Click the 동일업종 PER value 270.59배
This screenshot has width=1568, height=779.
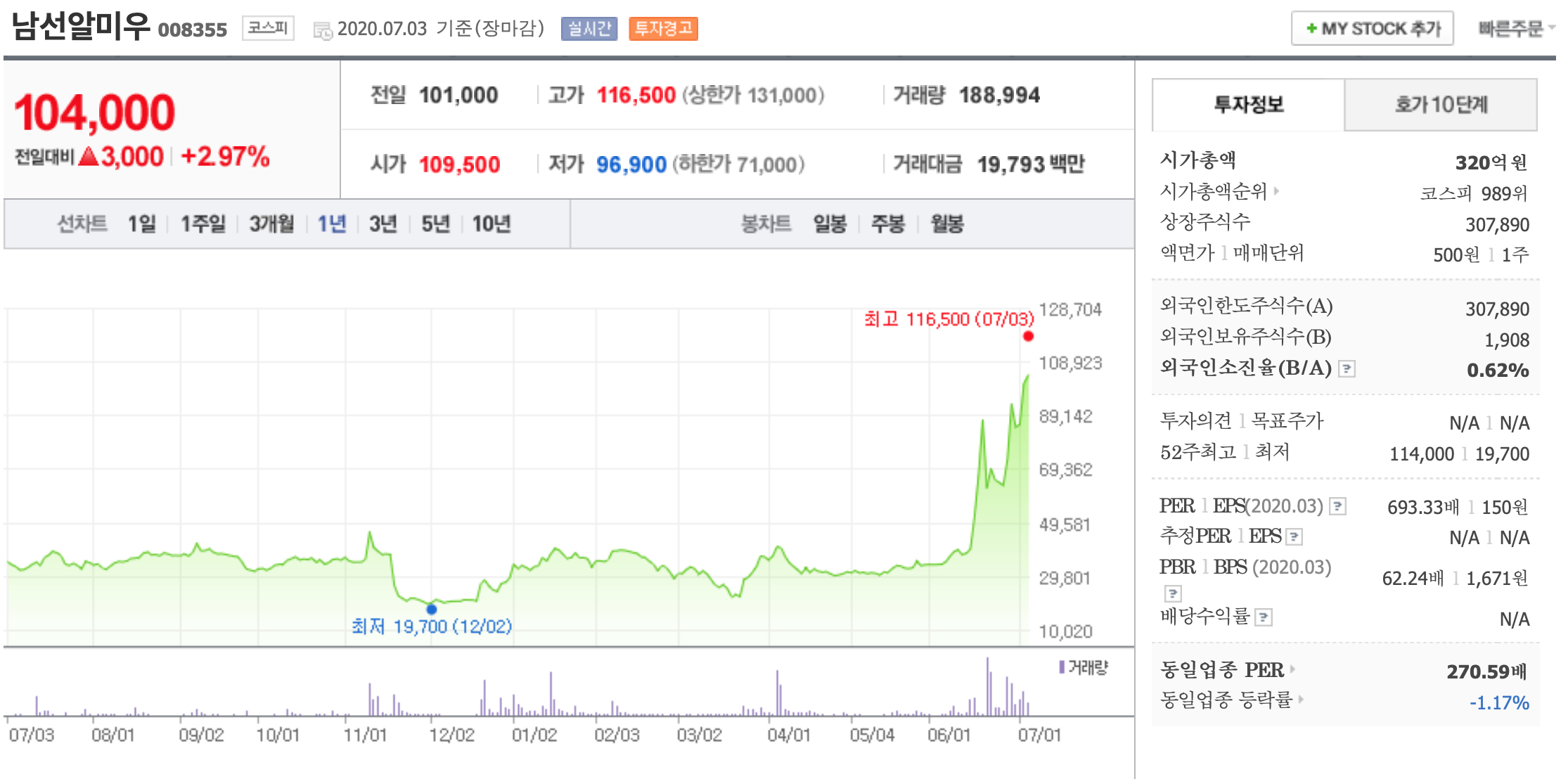pos(1486,672)
